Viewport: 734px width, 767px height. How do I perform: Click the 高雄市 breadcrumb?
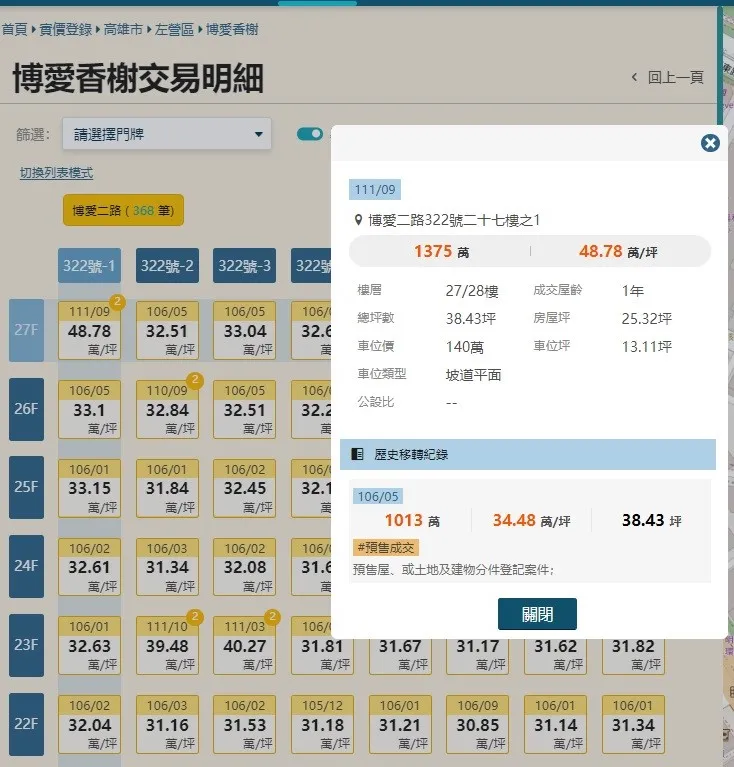[x=123, y=29]
